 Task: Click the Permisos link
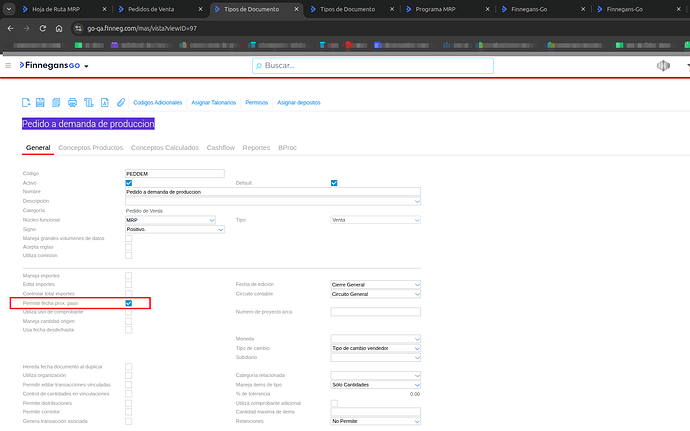pos(257,103)
